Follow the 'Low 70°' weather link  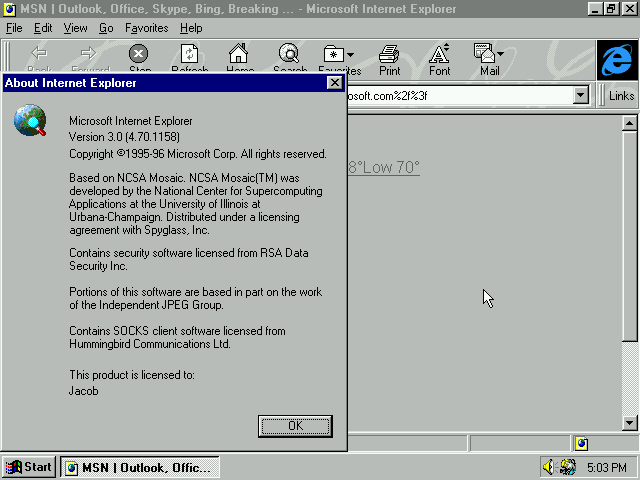pyautogui.click(x=384, y=167)
